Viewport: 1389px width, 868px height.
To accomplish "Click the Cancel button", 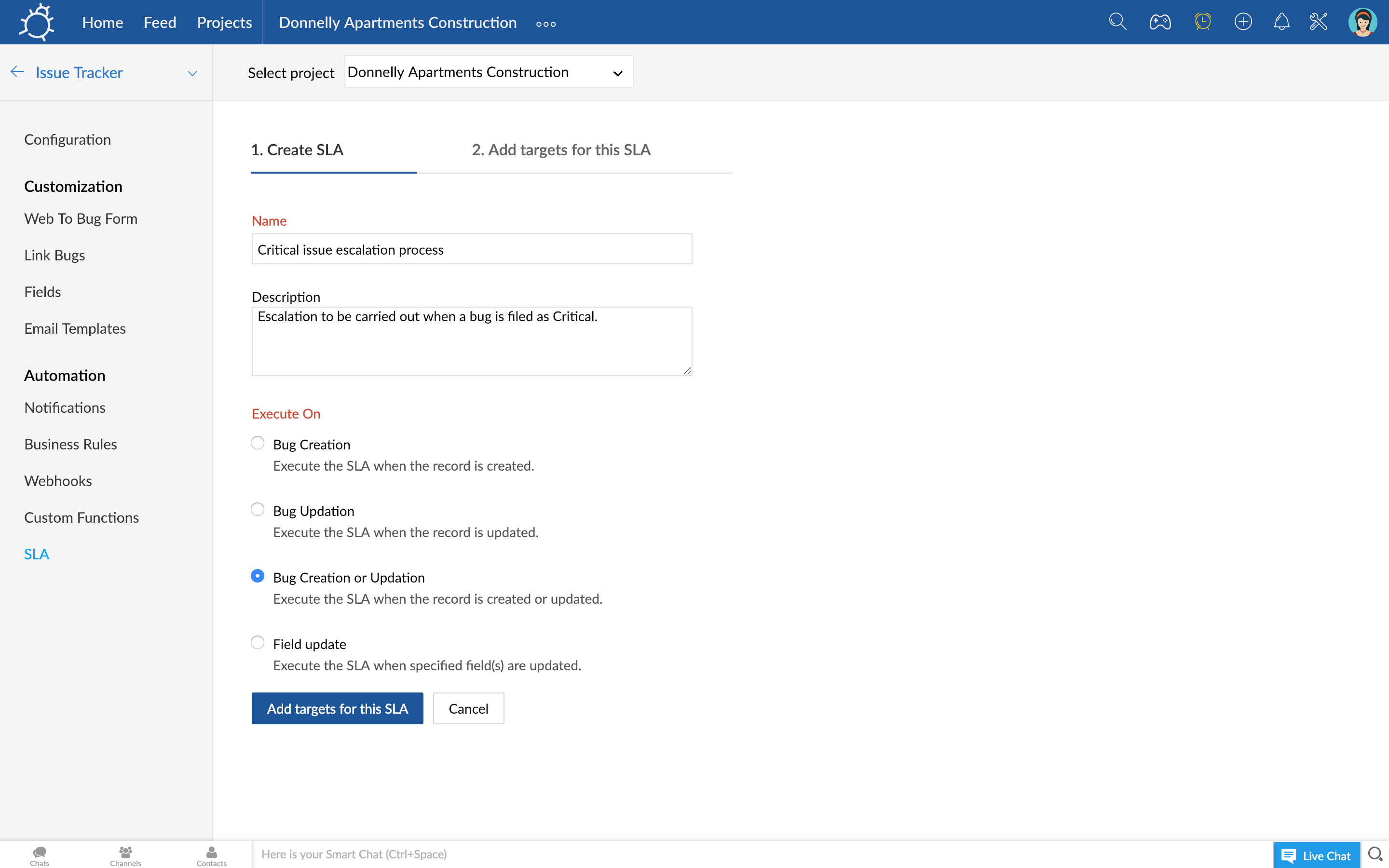I will pos(468,708).
